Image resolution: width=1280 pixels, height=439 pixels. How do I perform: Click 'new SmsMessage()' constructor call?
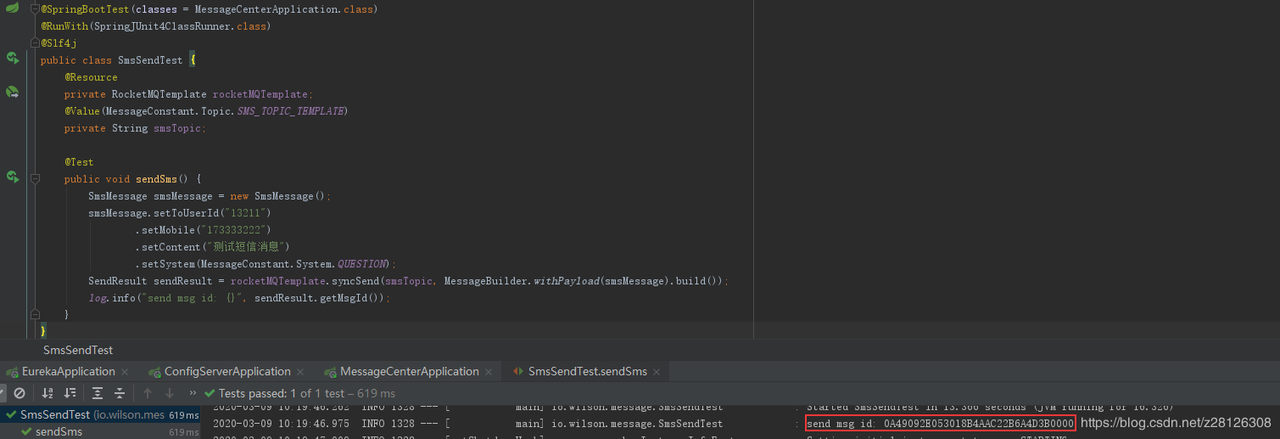(277, 196)
